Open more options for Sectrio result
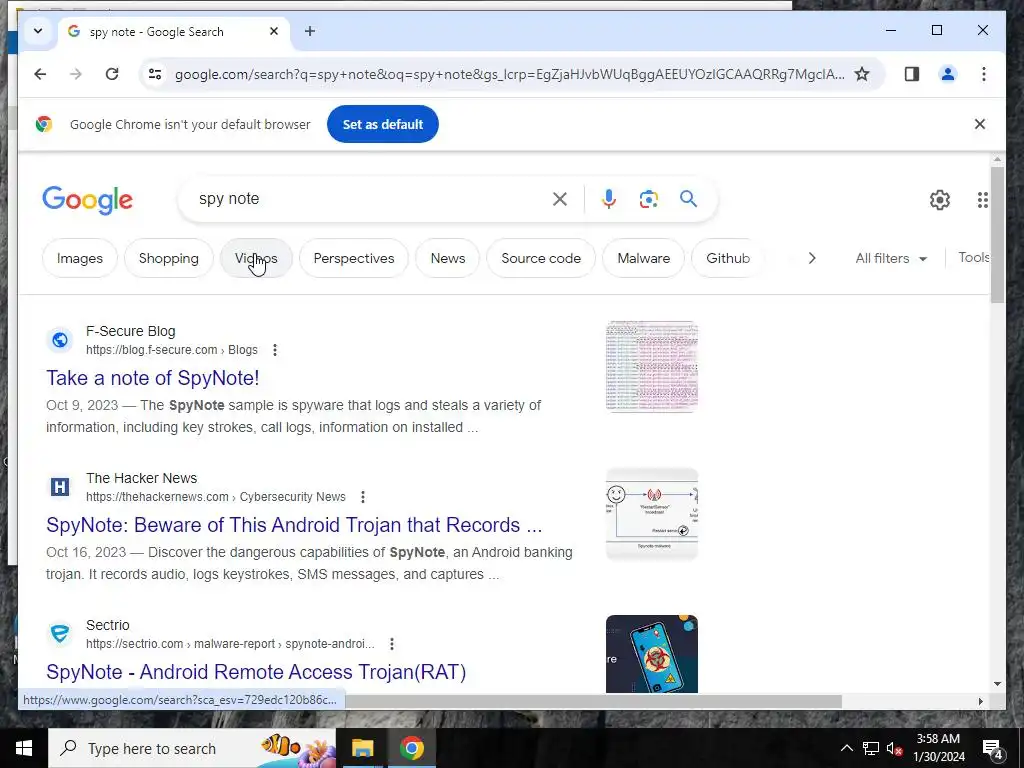1024x768 pixels. [x=391, y=644]
